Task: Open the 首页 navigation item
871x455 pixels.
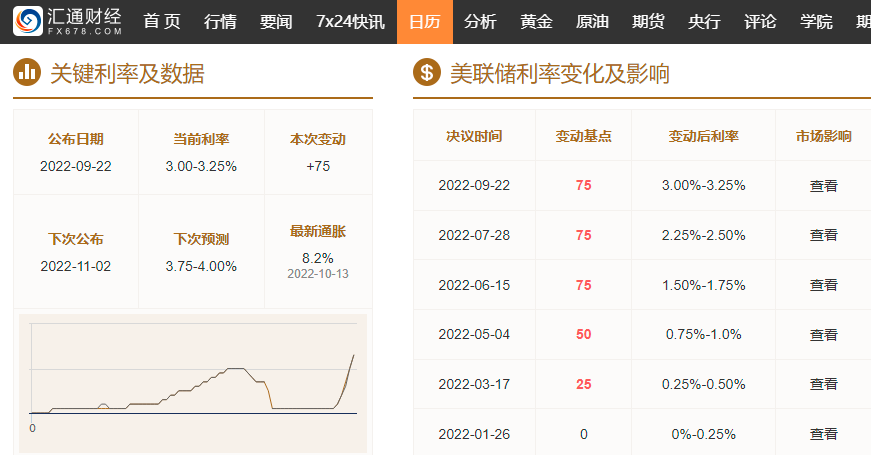Action: 162,22
